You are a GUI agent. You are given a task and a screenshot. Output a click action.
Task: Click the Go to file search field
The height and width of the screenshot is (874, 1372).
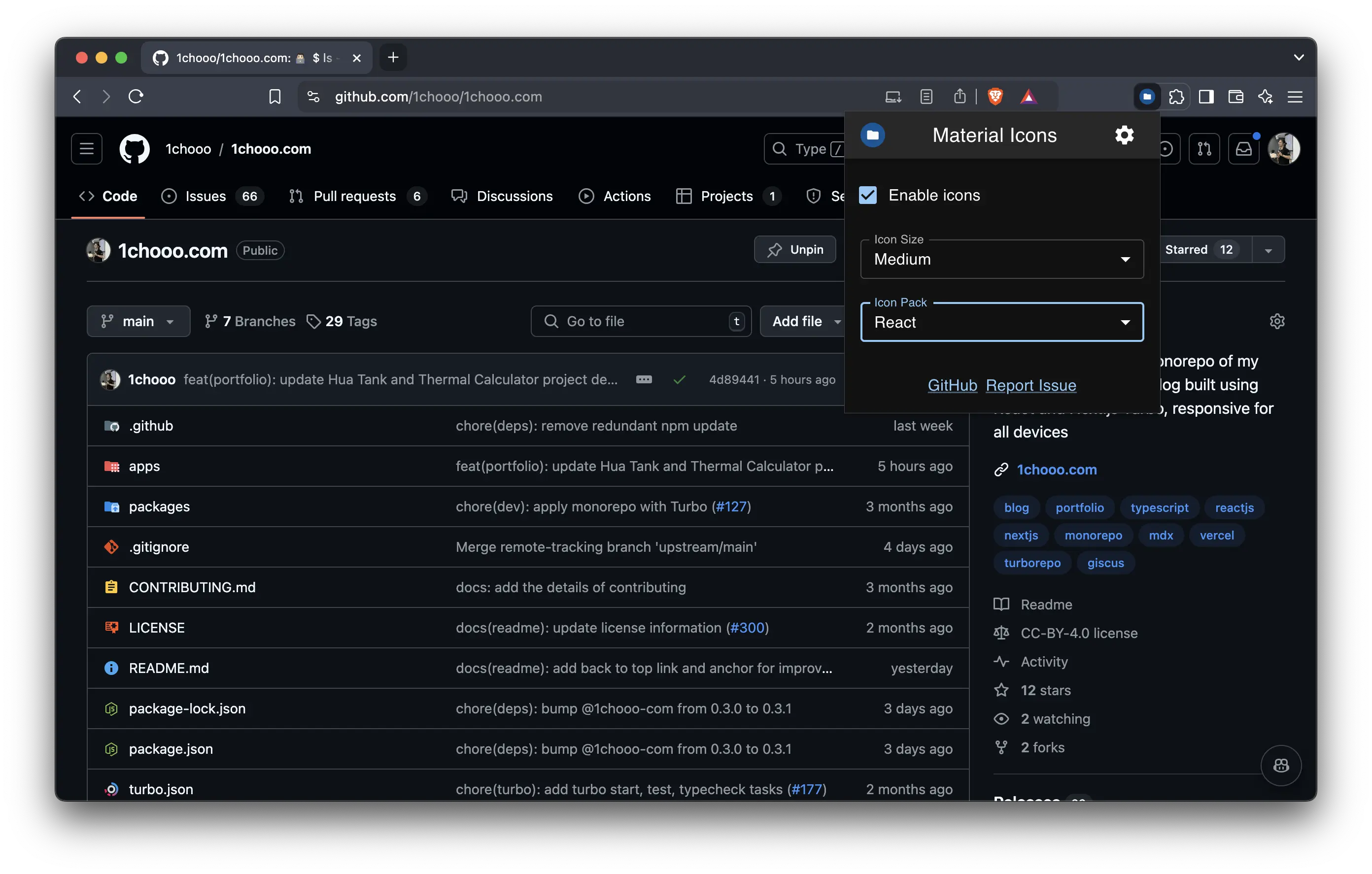click(641, 321)
